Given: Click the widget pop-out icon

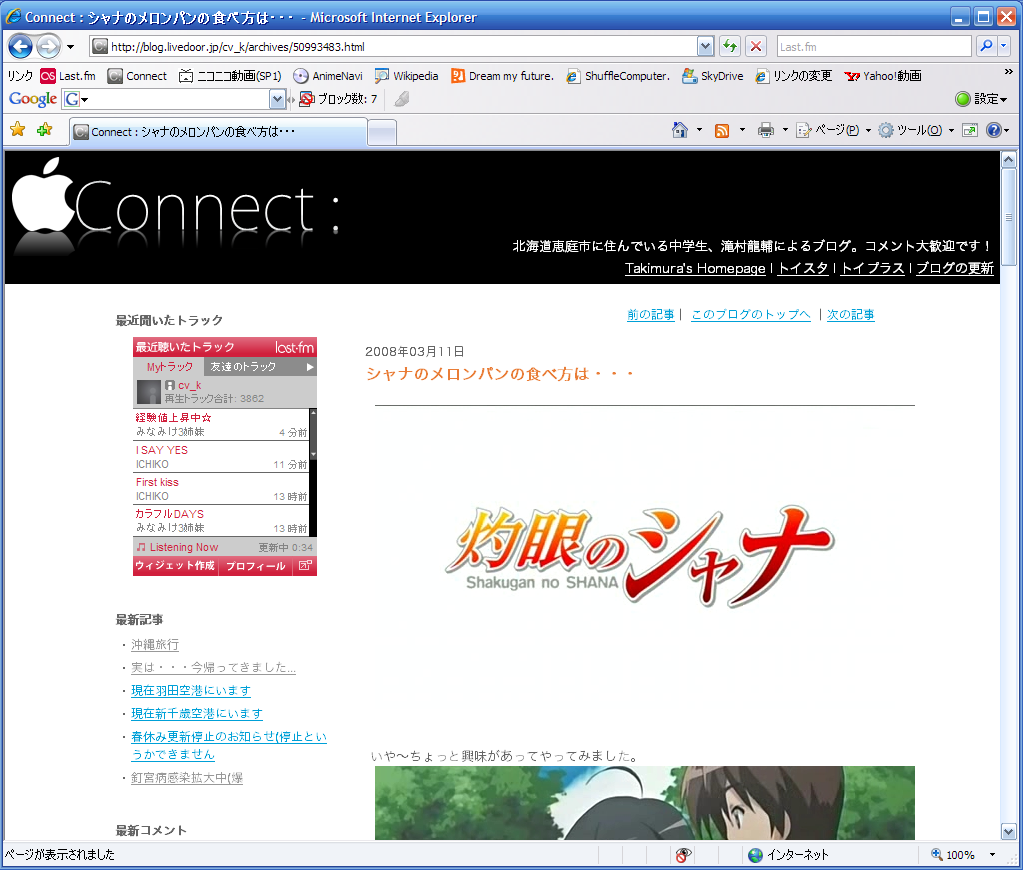Looking at the screenshot, I should click(305, 566).
